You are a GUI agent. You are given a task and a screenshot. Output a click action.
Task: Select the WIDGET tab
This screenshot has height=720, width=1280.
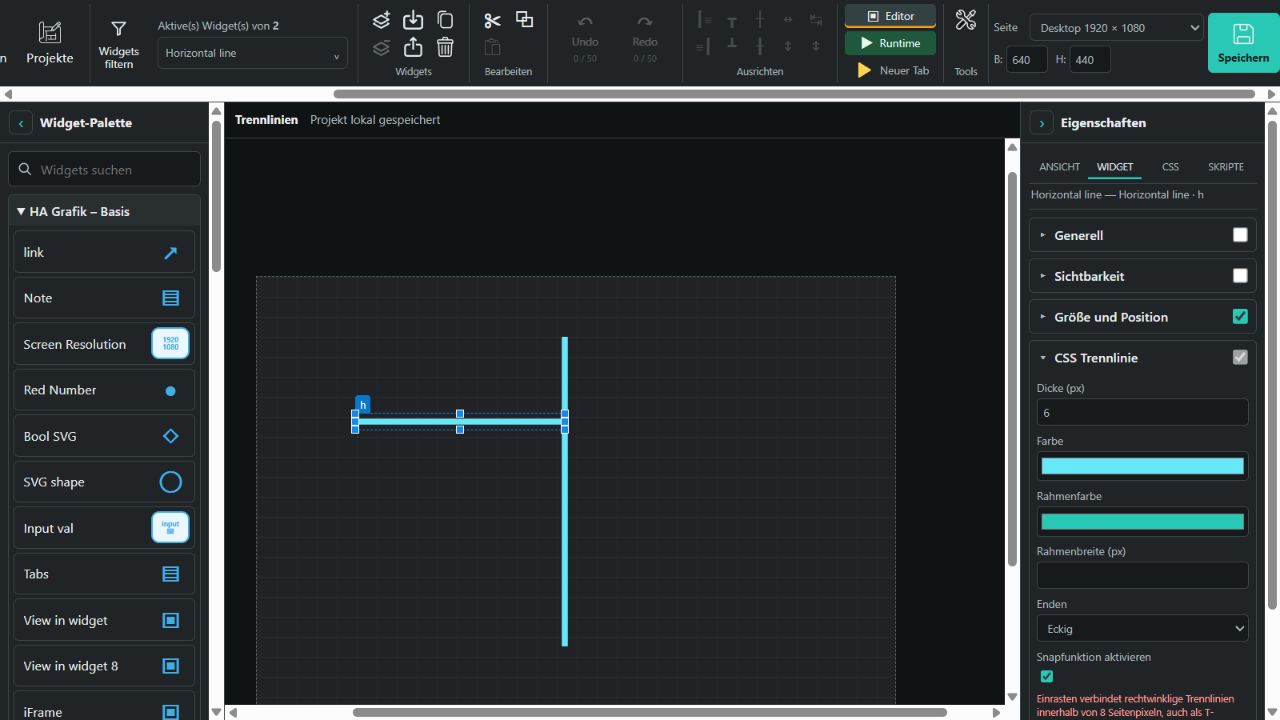click(1115, 167)
